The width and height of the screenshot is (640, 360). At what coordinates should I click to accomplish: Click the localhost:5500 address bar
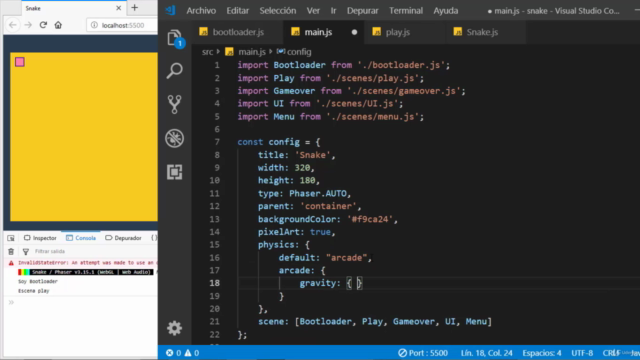[122, 25]
